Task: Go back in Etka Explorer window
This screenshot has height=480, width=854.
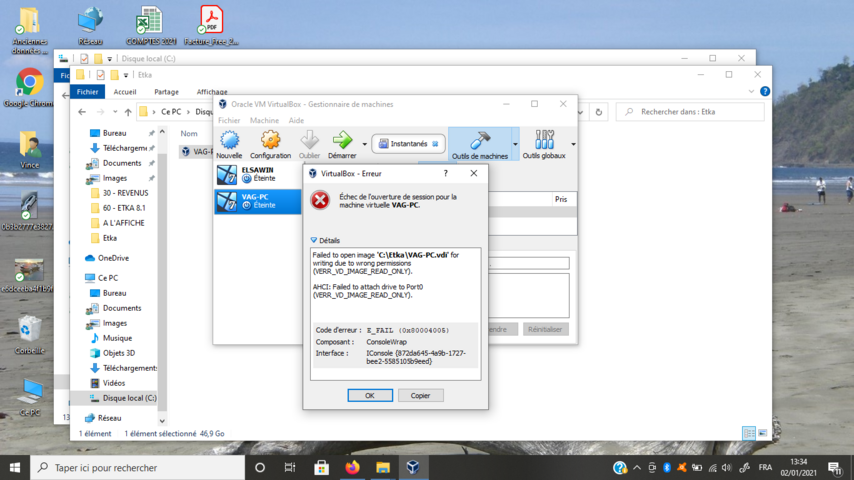Action: click(x=82, y=112)
